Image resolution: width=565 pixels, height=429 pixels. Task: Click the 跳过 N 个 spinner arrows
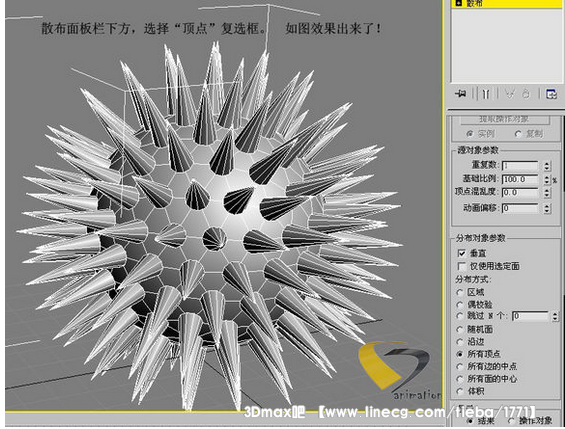click(x=555, y=316)
